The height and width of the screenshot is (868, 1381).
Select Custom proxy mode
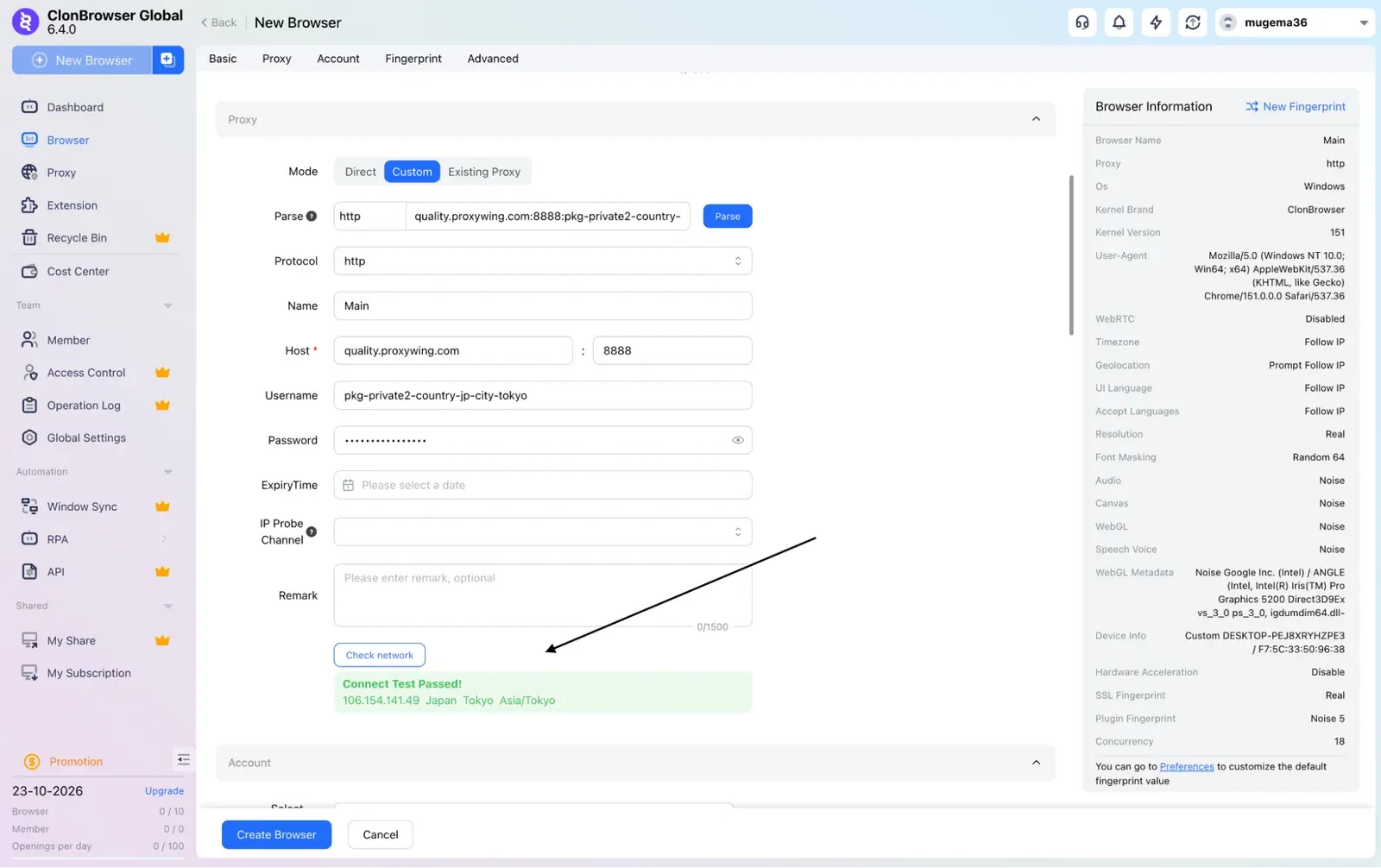pos(412,172)
